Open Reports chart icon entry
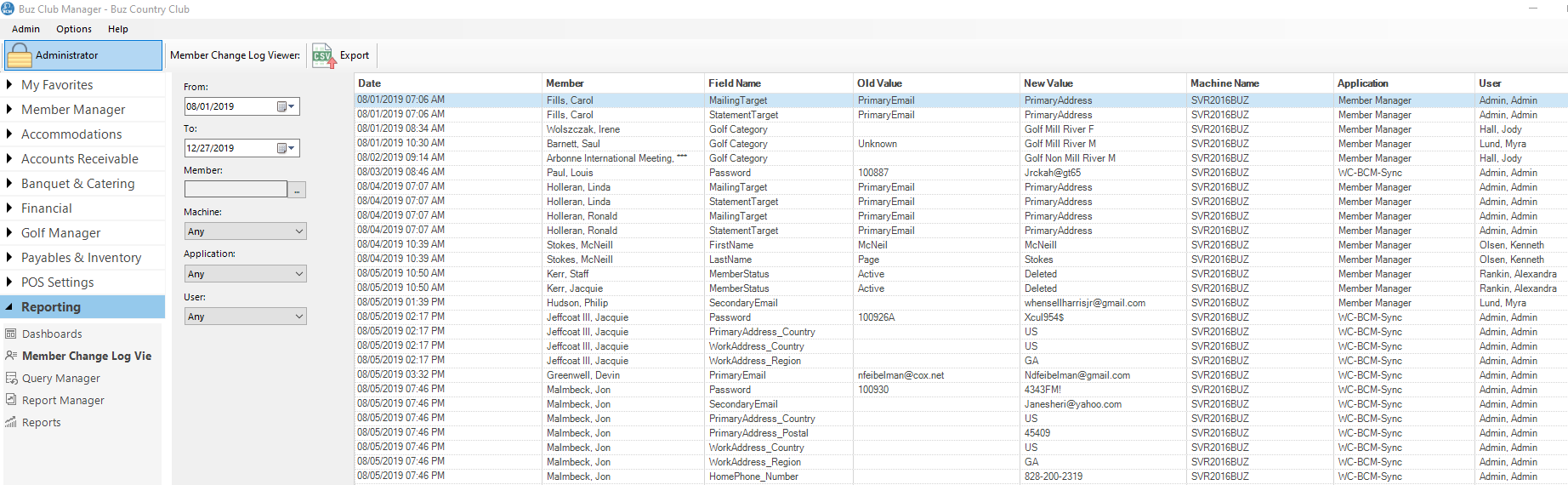This screenshot has width=1568, height=485. click(x=11, y=423)
